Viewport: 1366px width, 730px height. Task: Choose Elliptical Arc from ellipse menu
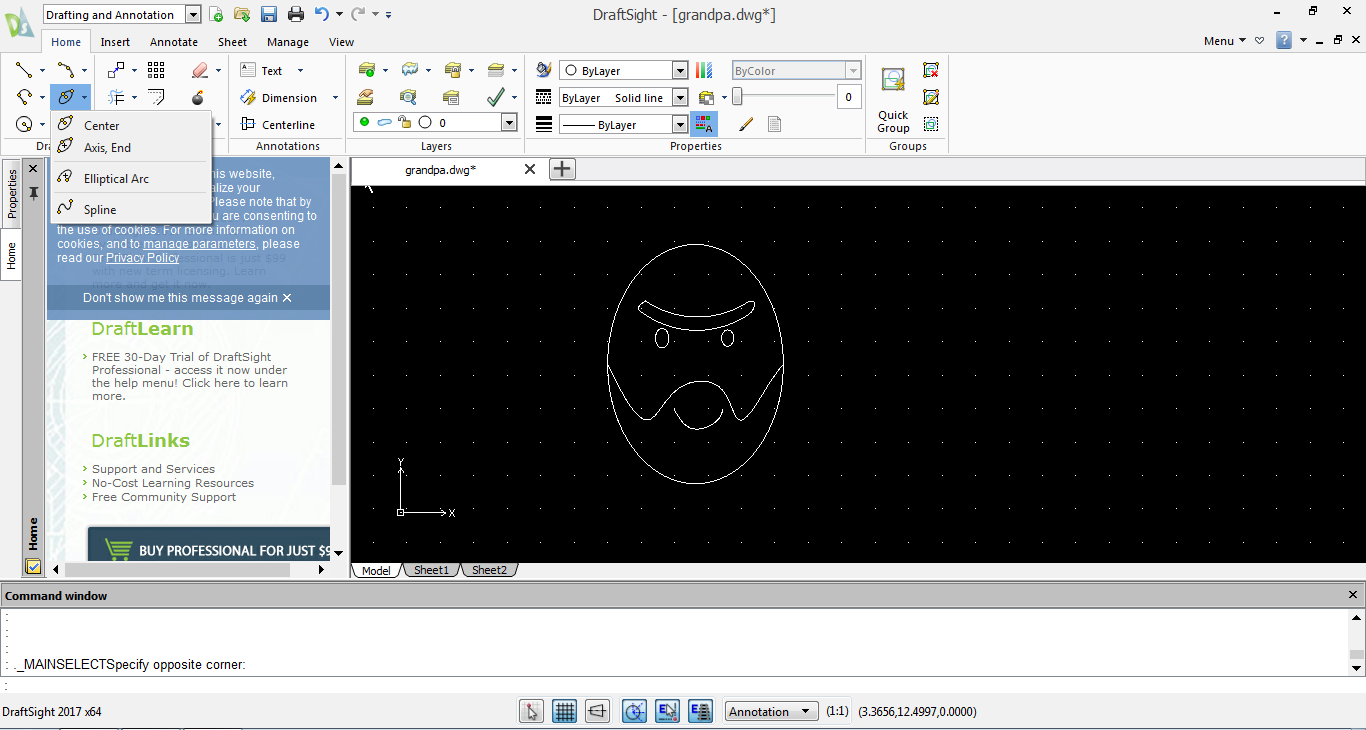point(131,178)
